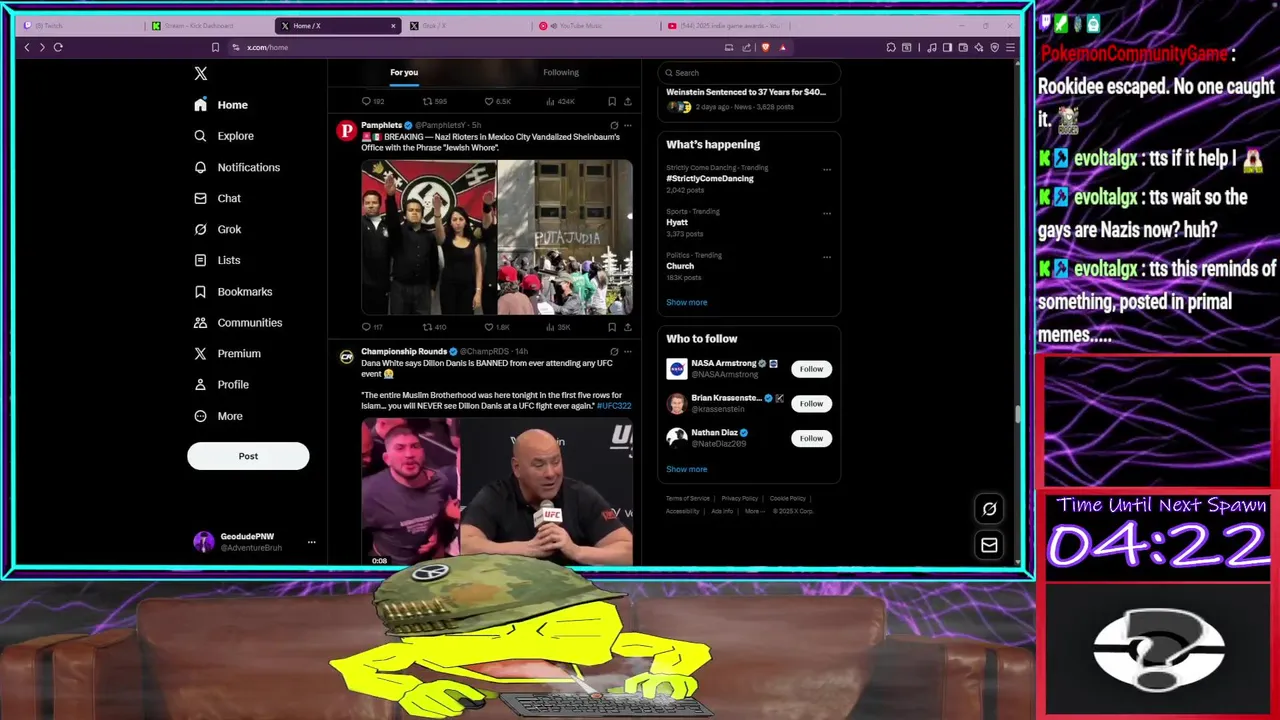1280x720 pixels.
Task: Reply to the Pamphlets post
Action: point(371,327)
